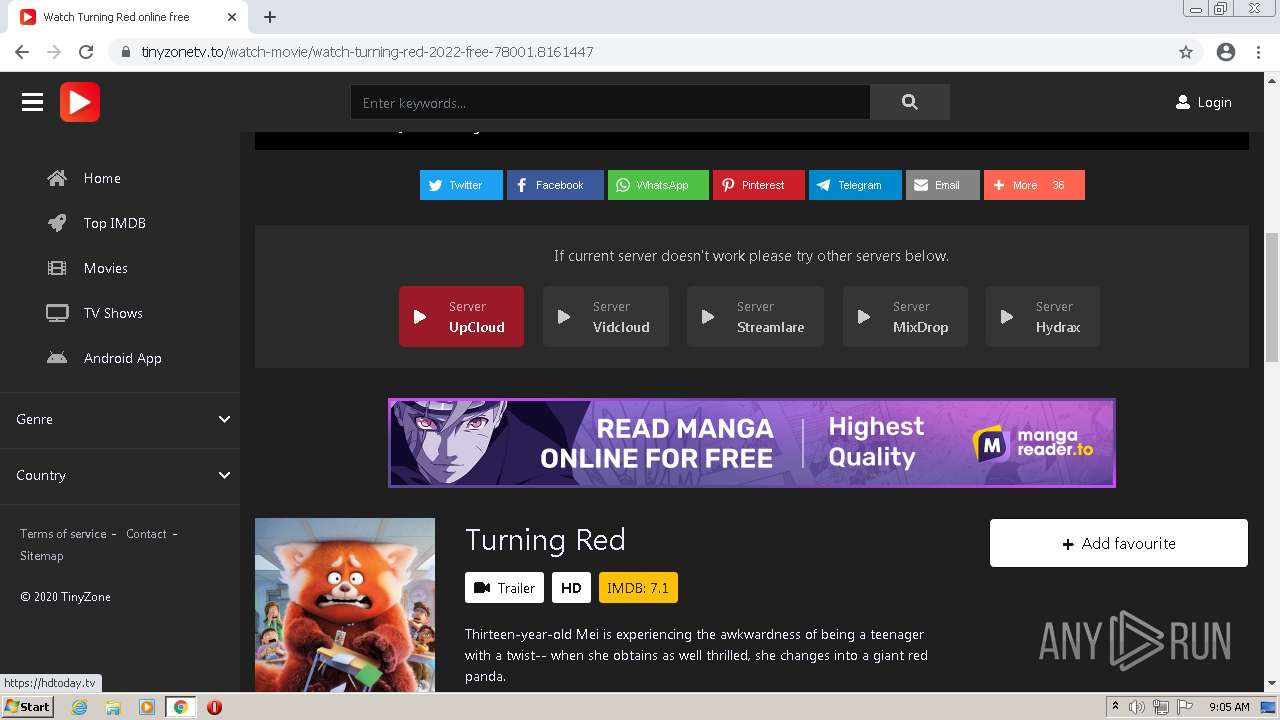Image resolution: width=1280 pixels, height=720 pixels.
Task: Click the address bar URL
Action: (367, 52)
